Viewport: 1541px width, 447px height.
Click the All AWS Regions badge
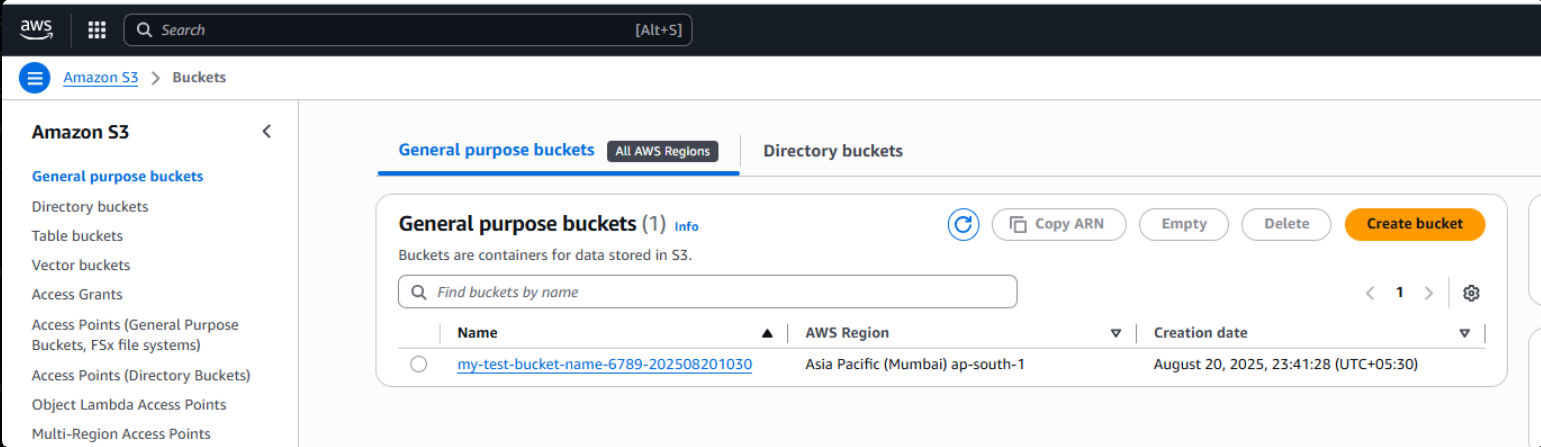(662, 151)
